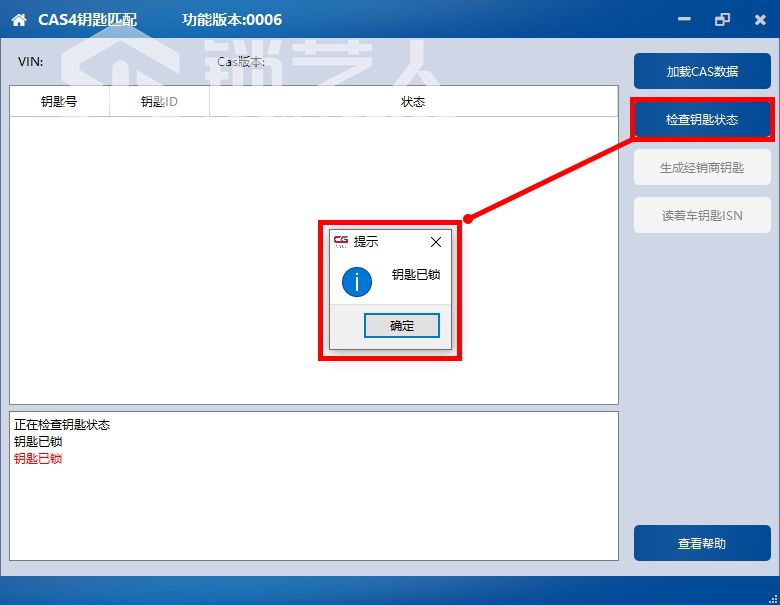The height and width of the screenshot is (605, 780).
Task: Click the CG logo in dialog title
Action: coord(341,241)
